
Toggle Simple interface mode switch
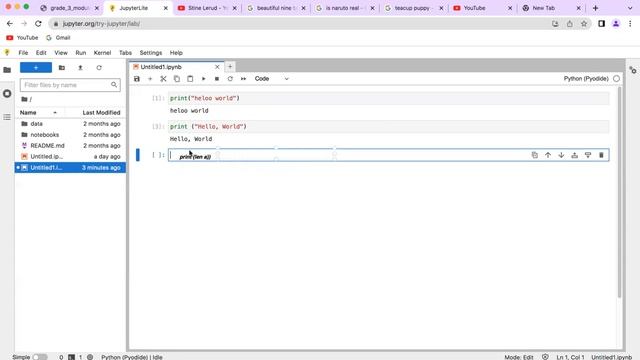[40, 357]
